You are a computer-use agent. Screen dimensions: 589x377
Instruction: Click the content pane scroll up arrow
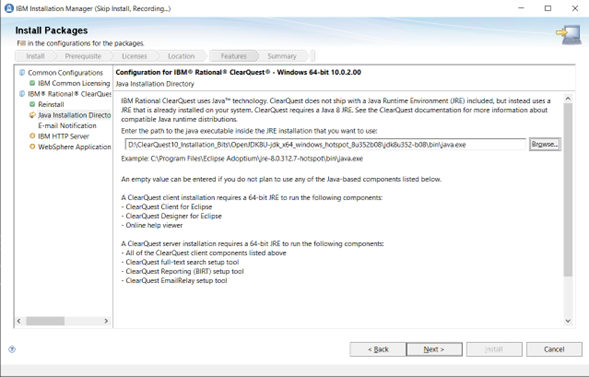568,99
